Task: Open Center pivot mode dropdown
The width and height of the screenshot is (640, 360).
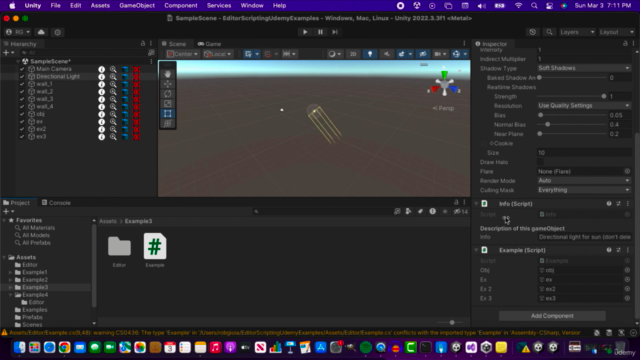Action: tap(182, 54)
